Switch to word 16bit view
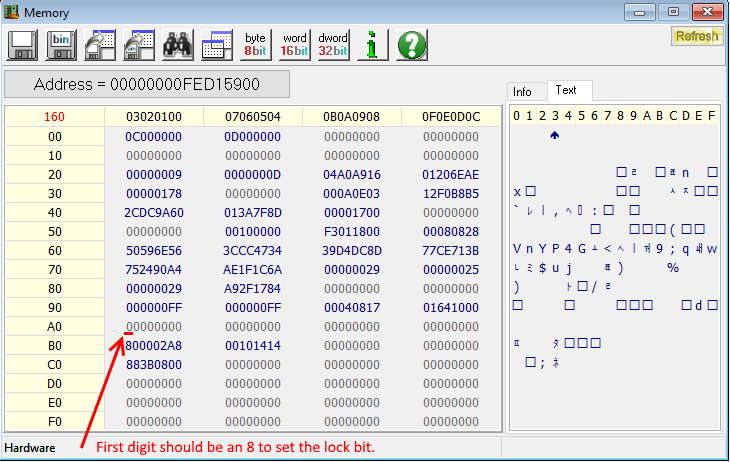Screen dimensions: 730x462 pyautogui.click(x=294, y=44)
